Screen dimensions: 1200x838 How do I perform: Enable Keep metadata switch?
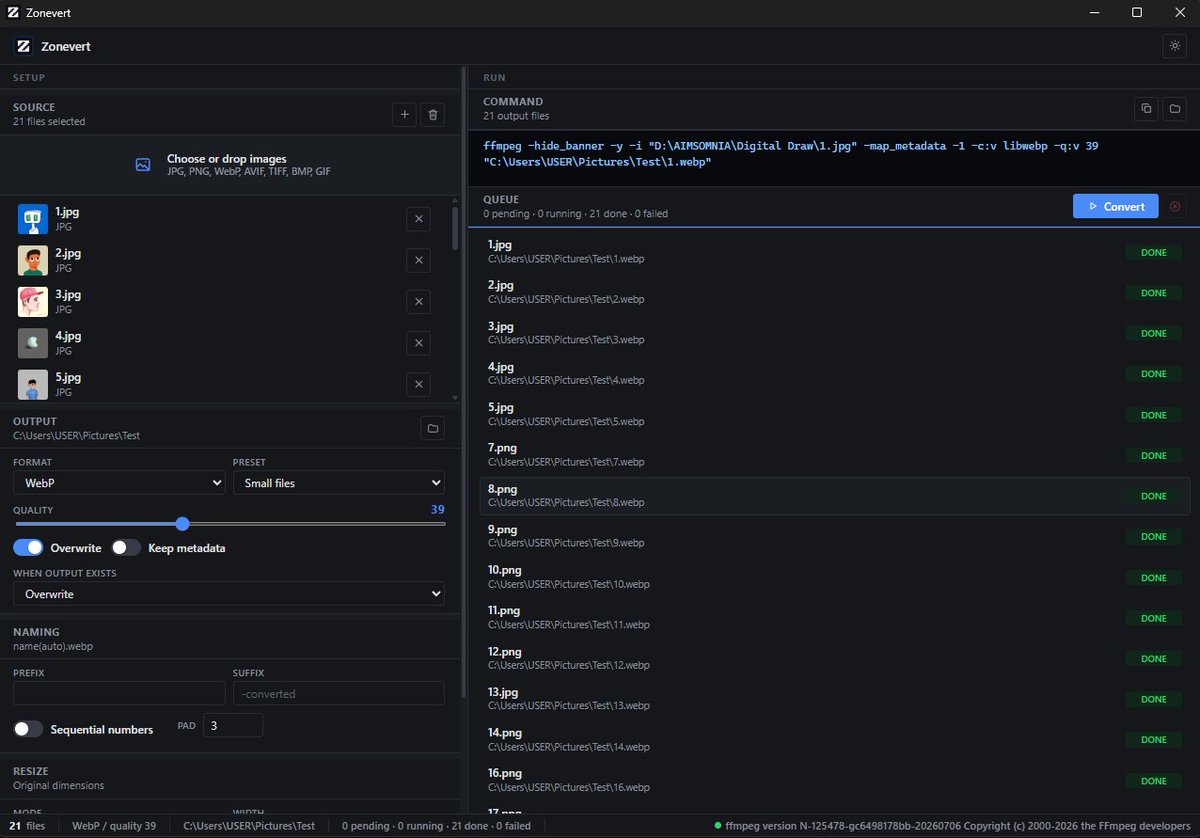pyautogui.click(x=126, y=548)
